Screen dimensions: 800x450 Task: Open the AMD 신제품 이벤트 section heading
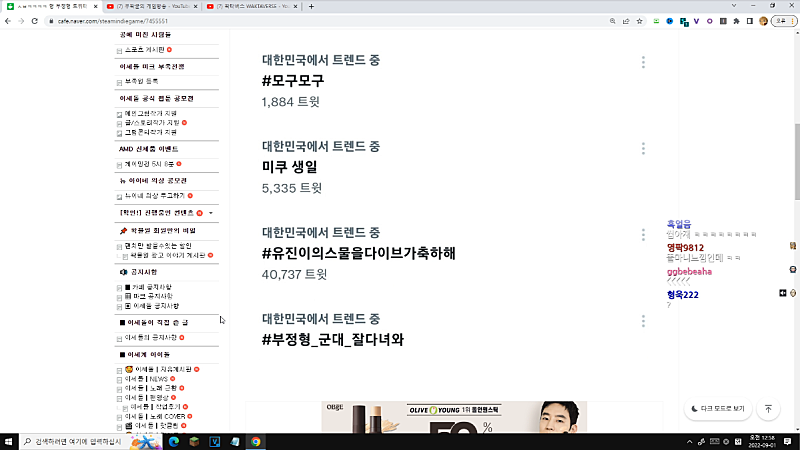tap(148, 149)
